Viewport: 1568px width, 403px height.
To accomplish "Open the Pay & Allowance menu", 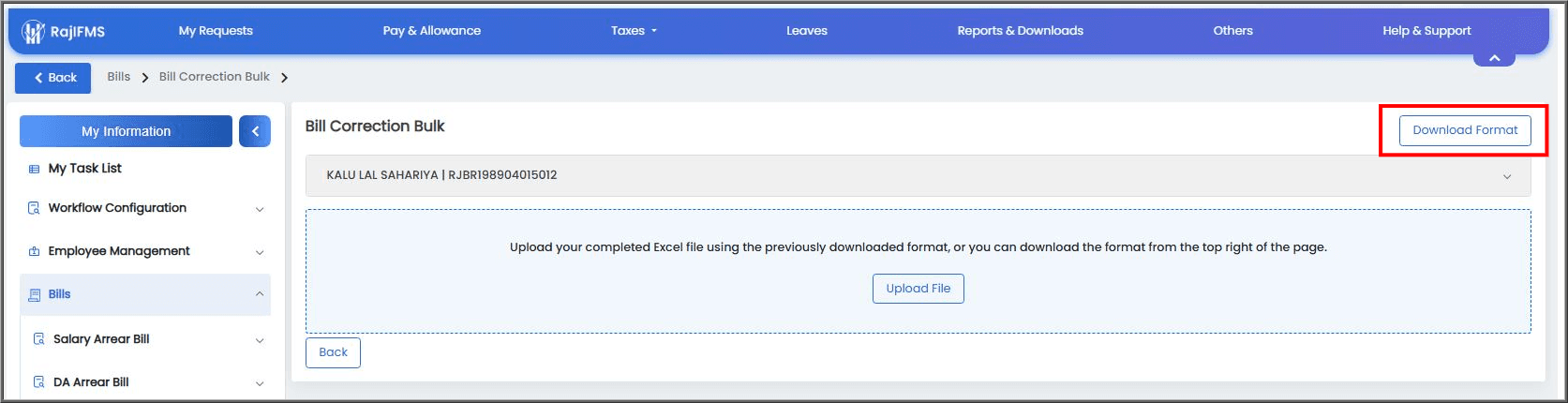I will [x=432, y=31].
